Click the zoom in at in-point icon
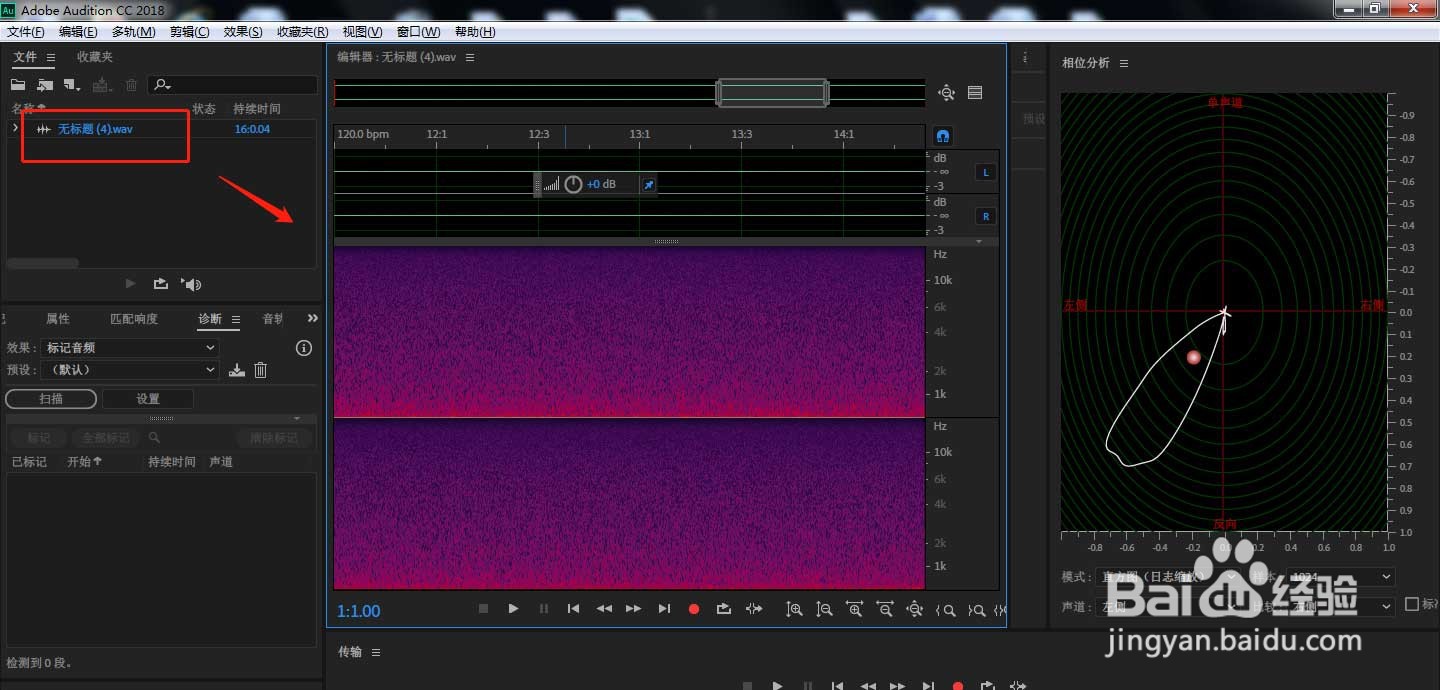The height and width of the screenshot is (690, 1440). click(x=945, y=610)
